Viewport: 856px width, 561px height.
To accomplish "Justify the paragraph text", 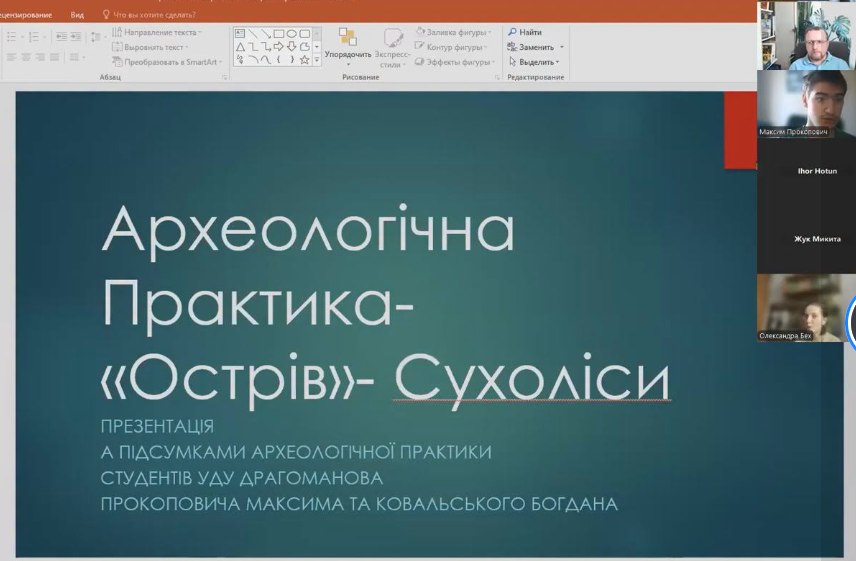I will (54, 57).
